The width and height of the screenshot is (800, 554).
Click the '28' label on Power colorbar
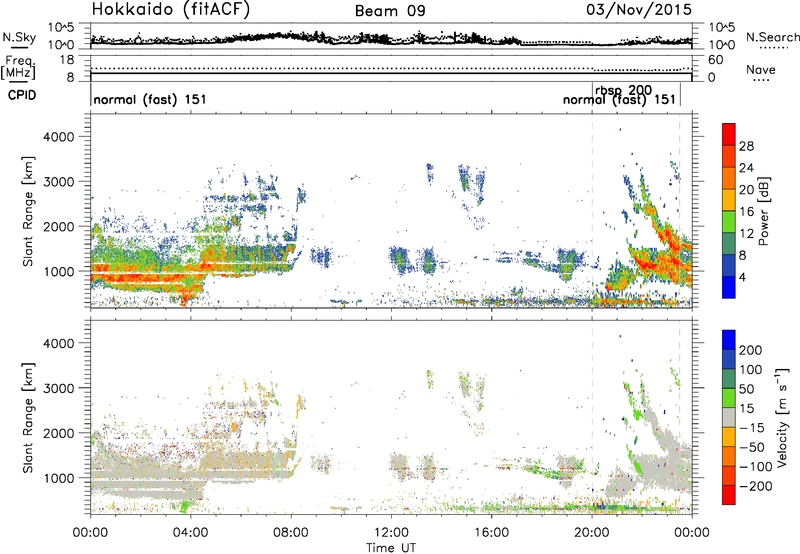click(x=746, y=146)
